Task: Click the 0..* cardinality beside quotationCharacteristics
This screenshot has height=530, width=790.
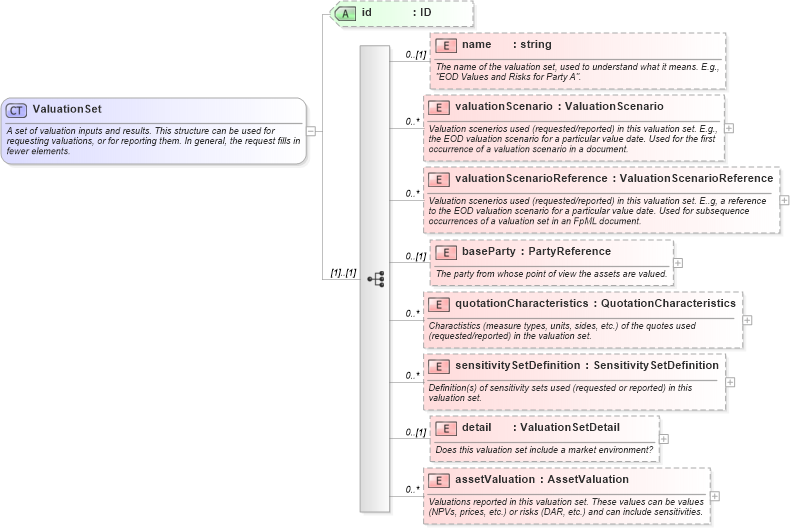Action: (413, 313)
